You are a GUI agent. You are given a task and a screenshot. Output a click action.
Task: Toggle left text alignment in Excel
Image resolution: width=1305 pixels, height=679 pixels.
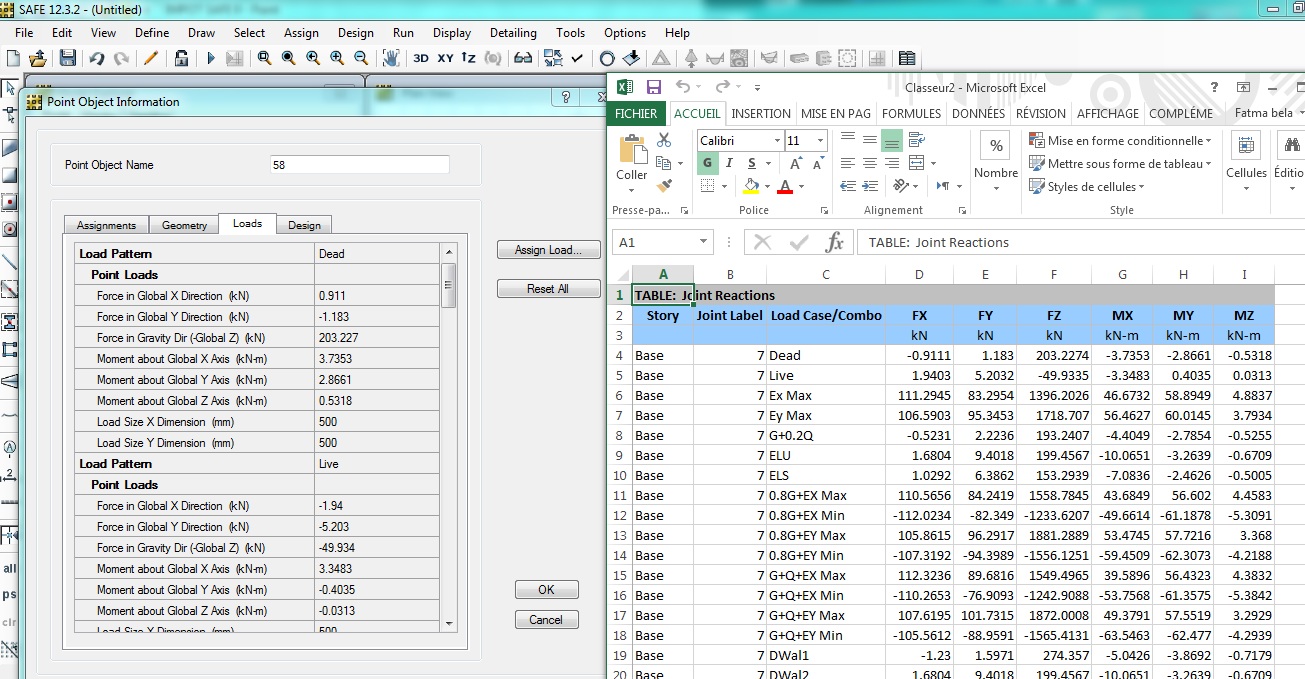pos(848,163)
